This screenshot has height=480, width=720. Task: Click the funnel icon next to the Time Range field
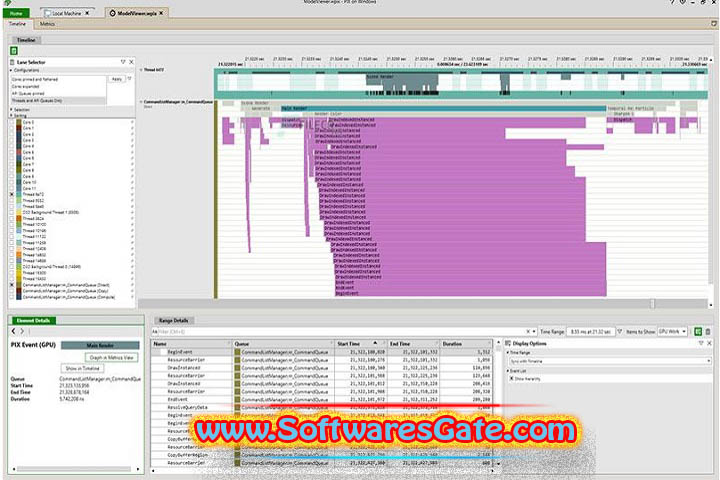[619, 331]
